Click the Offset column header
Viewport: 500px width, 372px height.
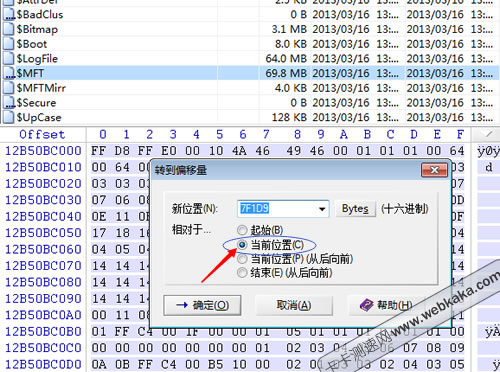(x=42, y=134)
